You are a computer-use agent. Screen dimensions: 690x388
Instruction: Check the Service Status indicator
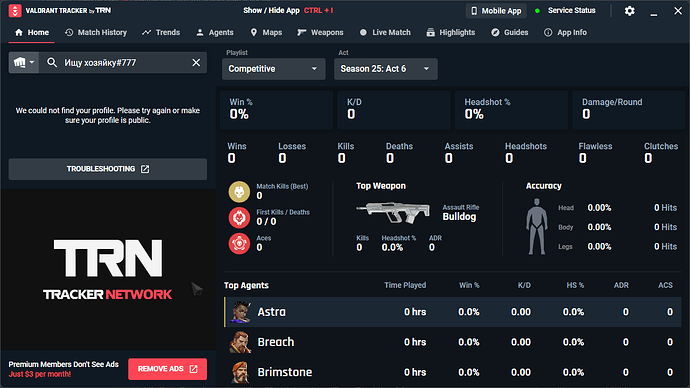pos(565,11)
